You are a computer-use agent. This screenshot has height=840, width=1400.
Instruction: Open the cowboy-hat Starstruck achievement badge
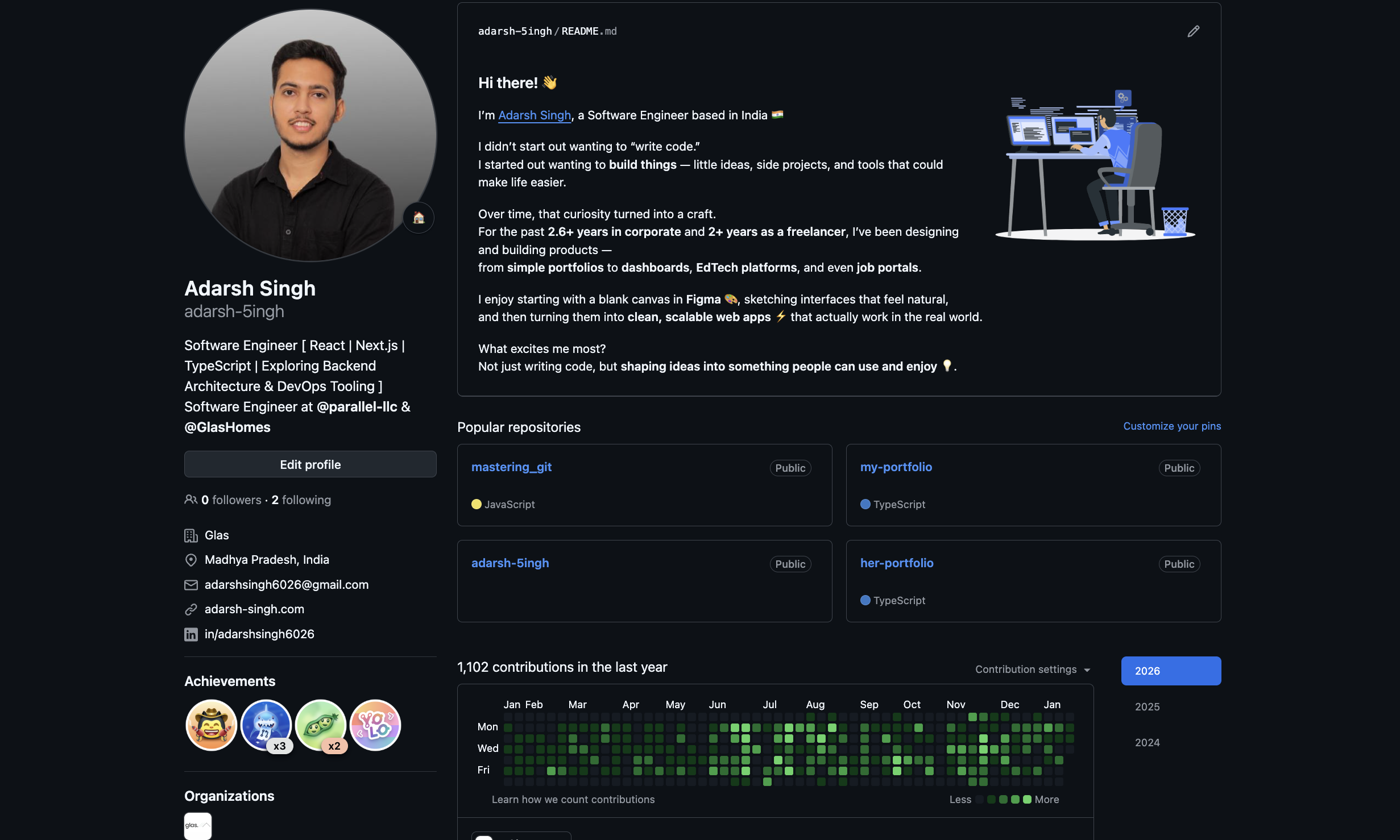point(211,725)
